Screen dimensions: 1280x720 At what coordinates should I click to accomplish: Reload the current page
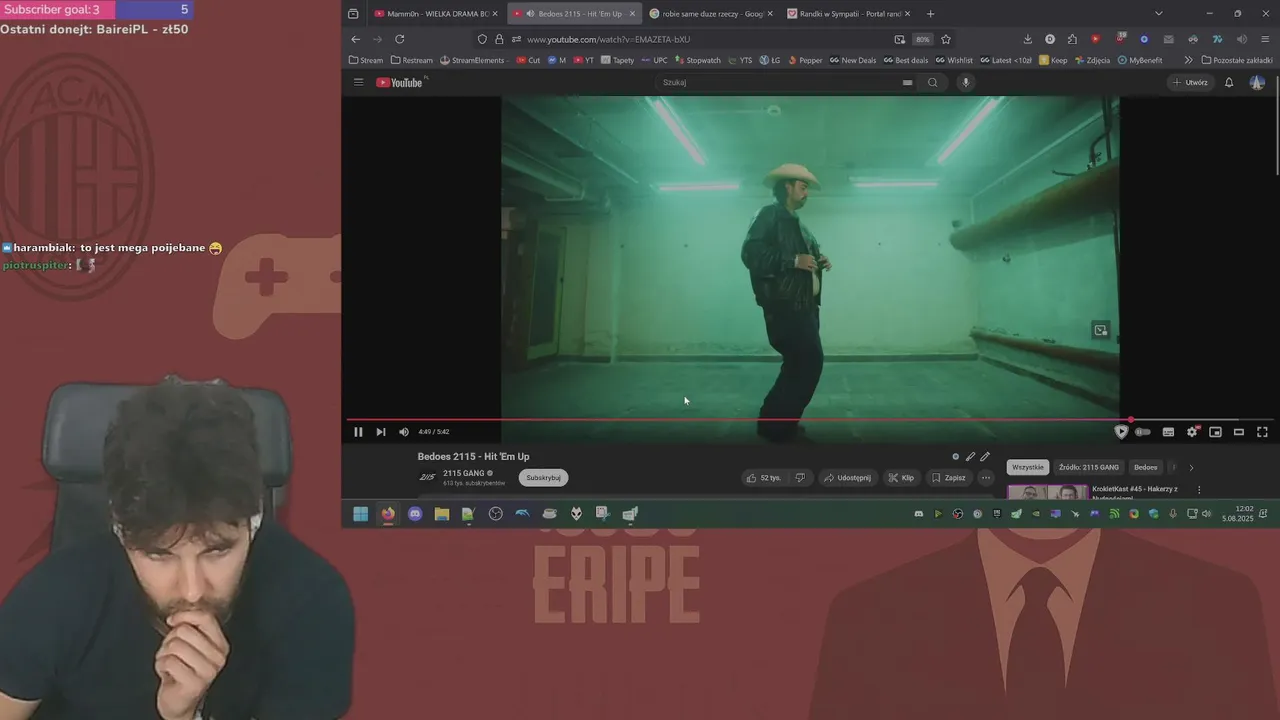[x=400, y=39]
